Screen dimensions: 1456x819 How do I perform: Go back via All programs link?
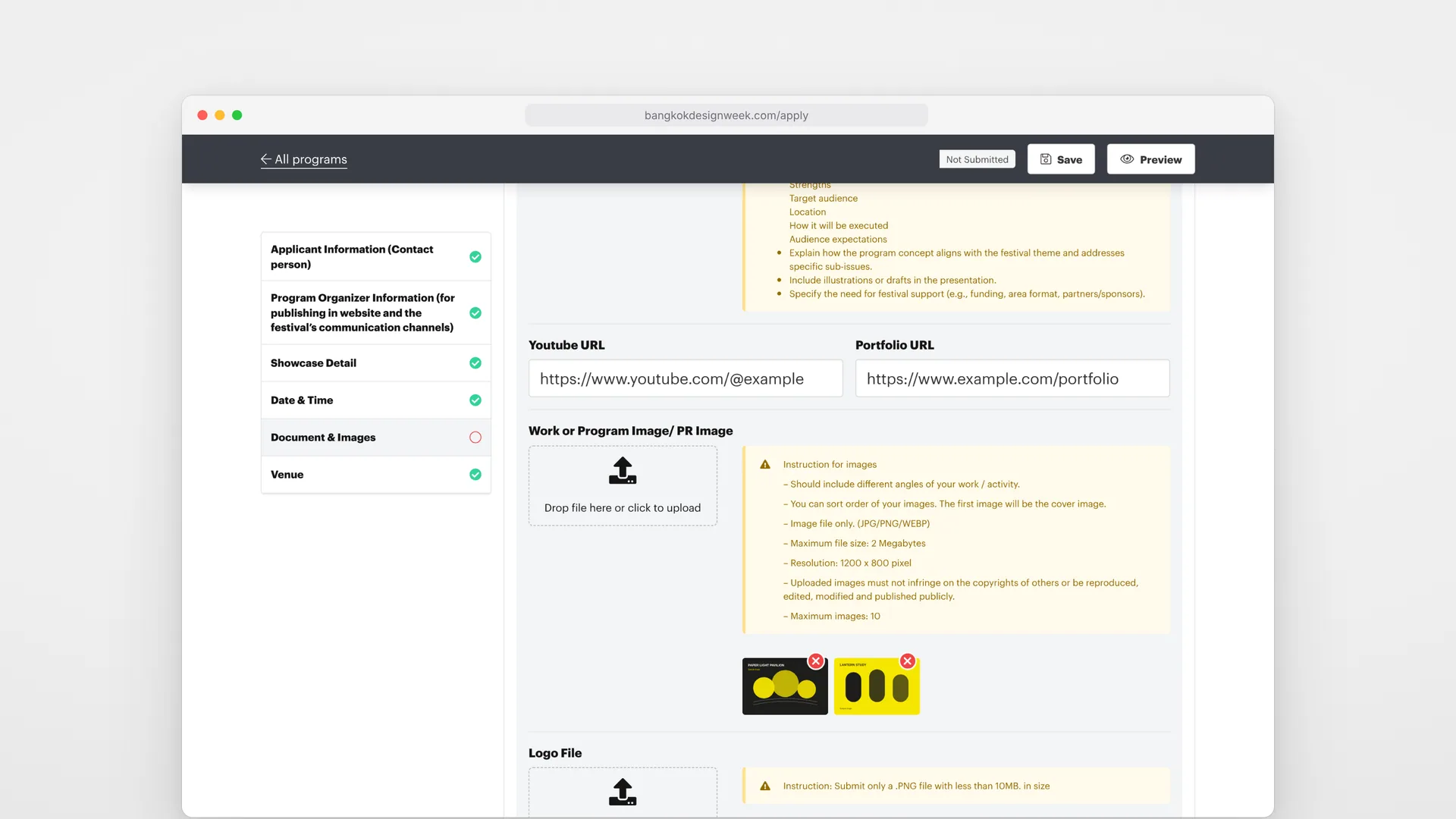click(303, 159)
